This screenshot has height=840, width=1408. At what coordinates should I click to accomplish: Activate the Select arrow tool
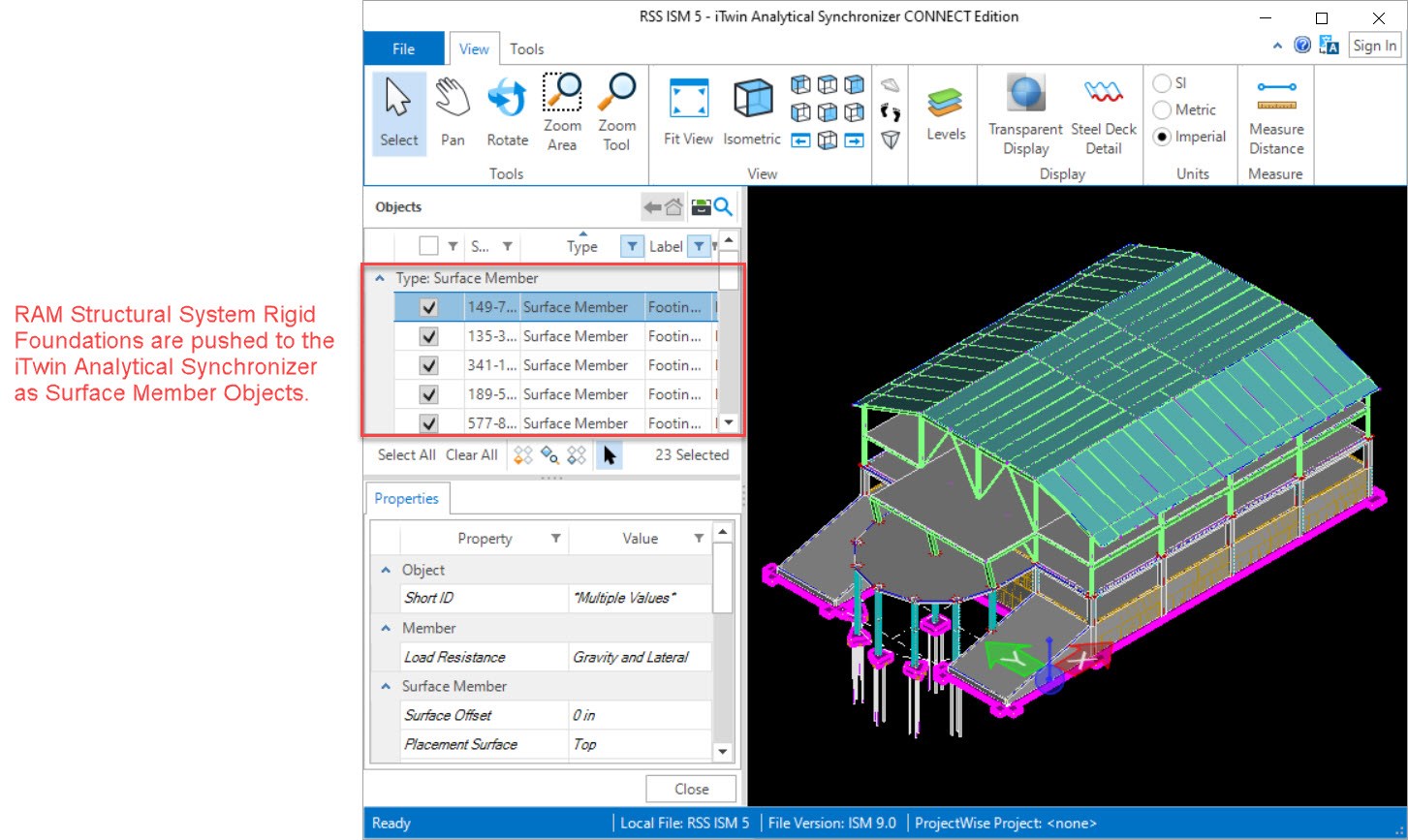pos(398,113)
